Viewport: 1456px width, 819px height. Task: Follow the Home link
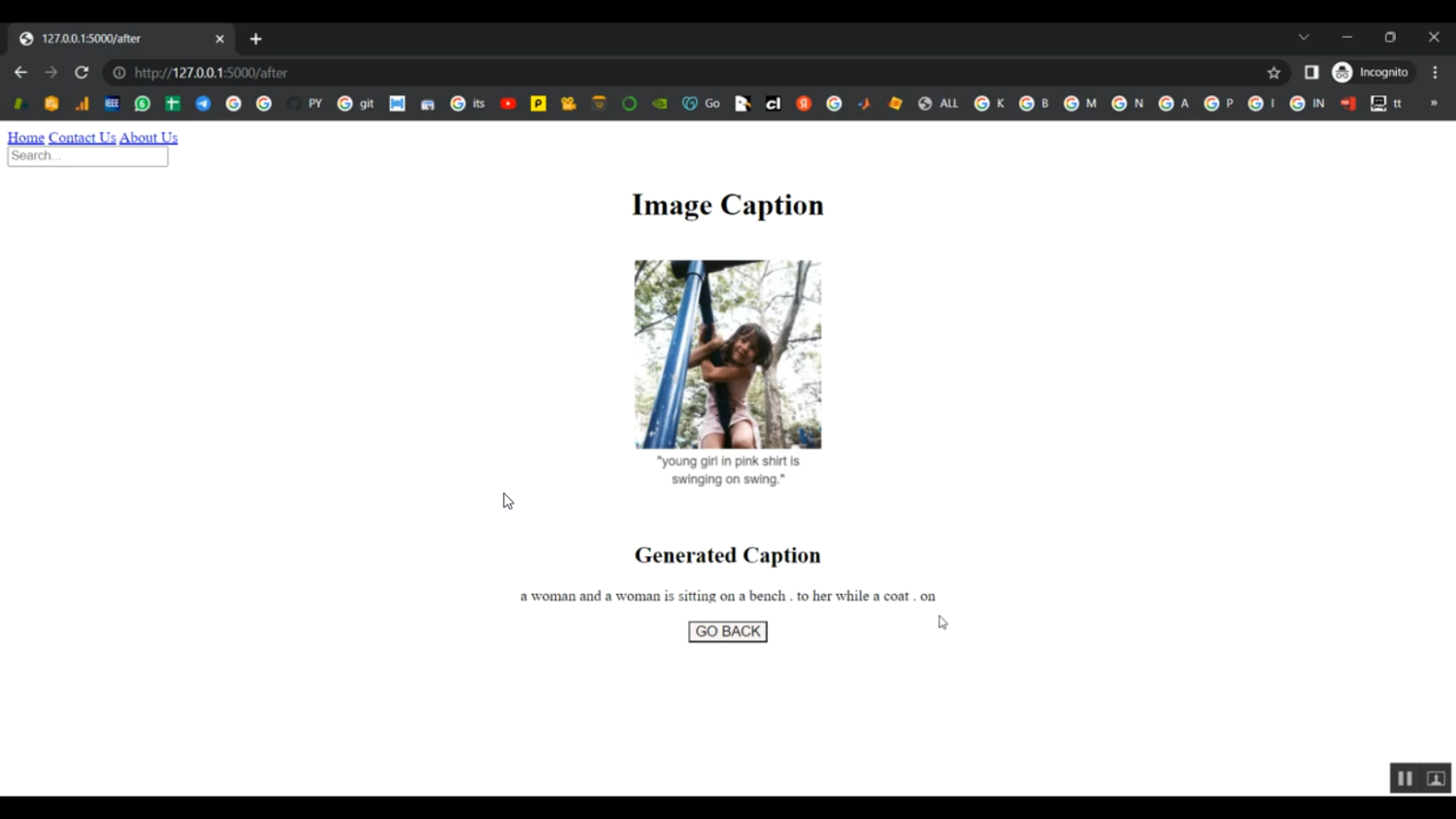[x=26, y=138]
